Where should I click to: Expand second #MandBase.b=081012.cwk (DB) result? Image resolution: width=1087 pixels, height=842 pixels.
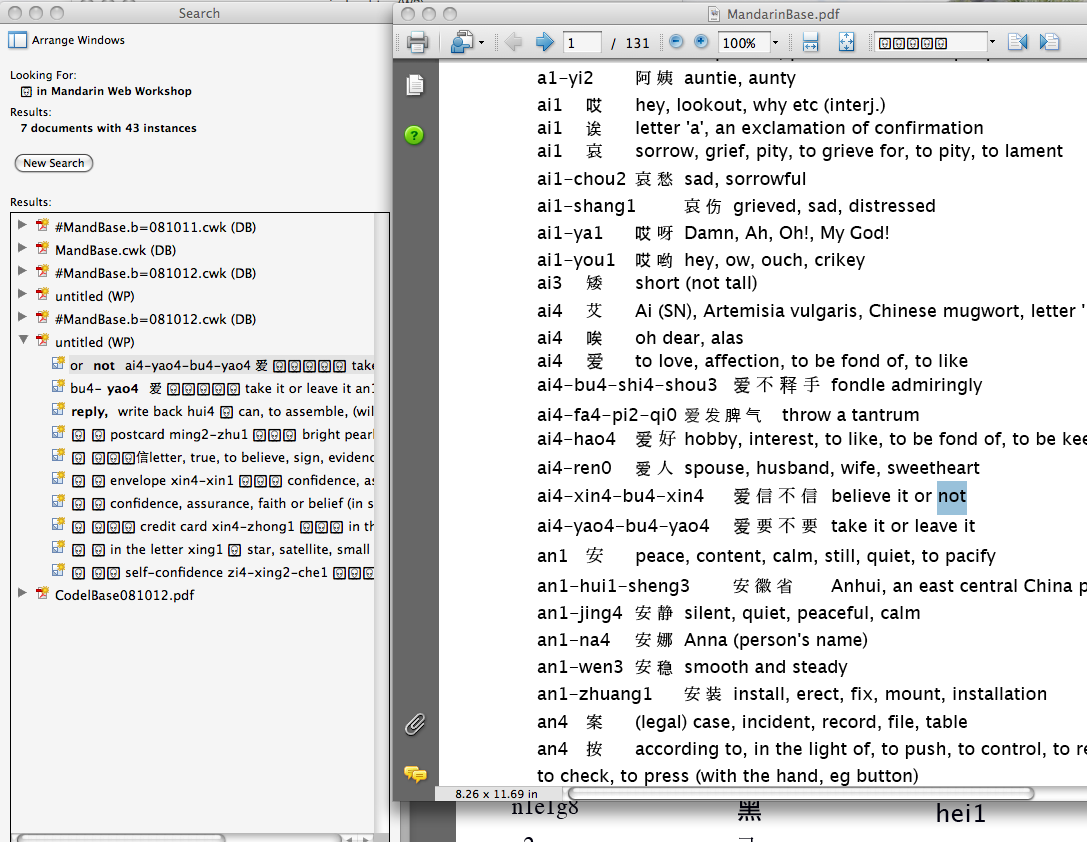(22, 317)
